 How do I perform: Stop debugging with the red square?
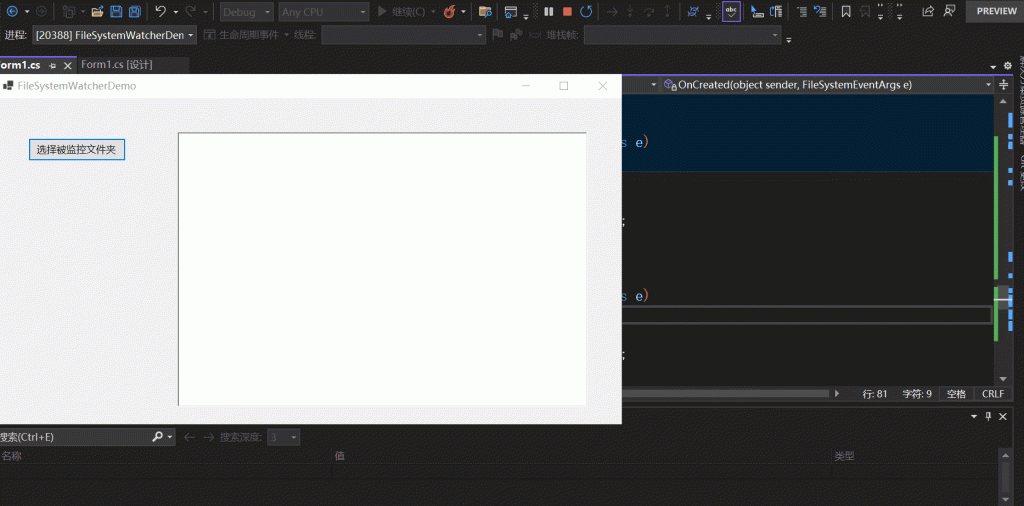(567, 12)
